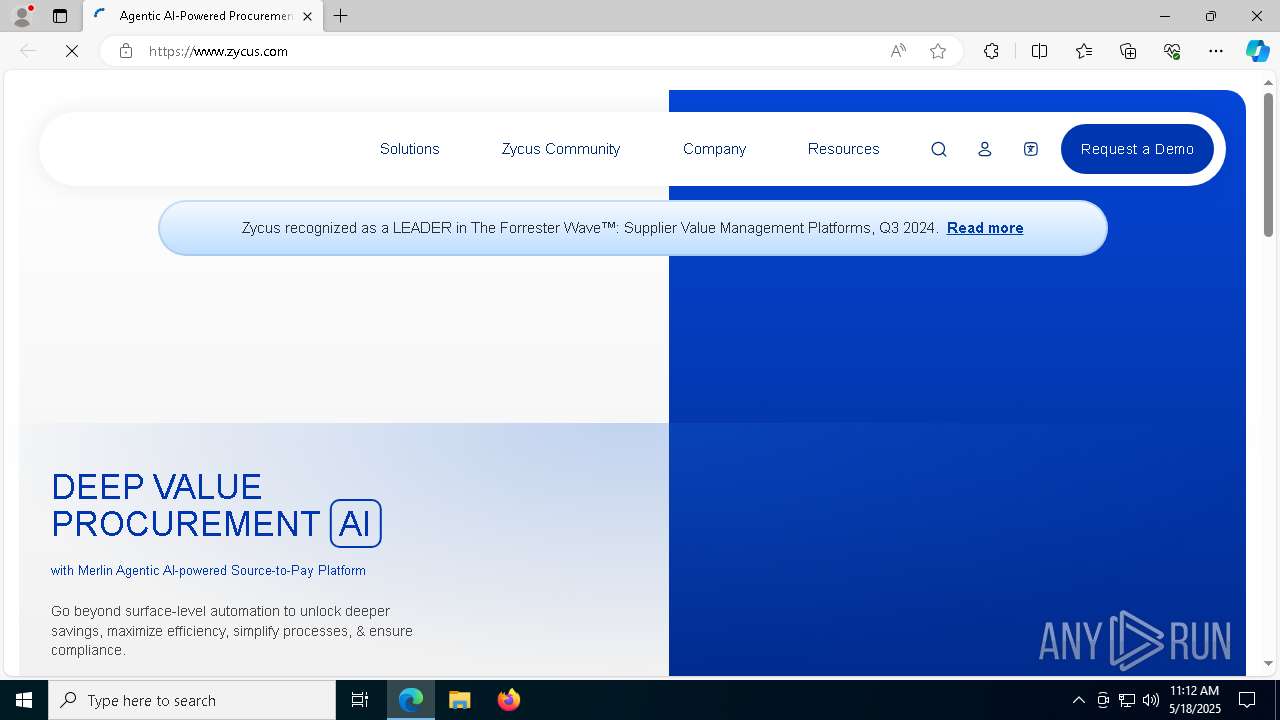Viewport: 1280px width, 720px height.
Task: Open the Copilot sidebar
Action: [1257, 51]
